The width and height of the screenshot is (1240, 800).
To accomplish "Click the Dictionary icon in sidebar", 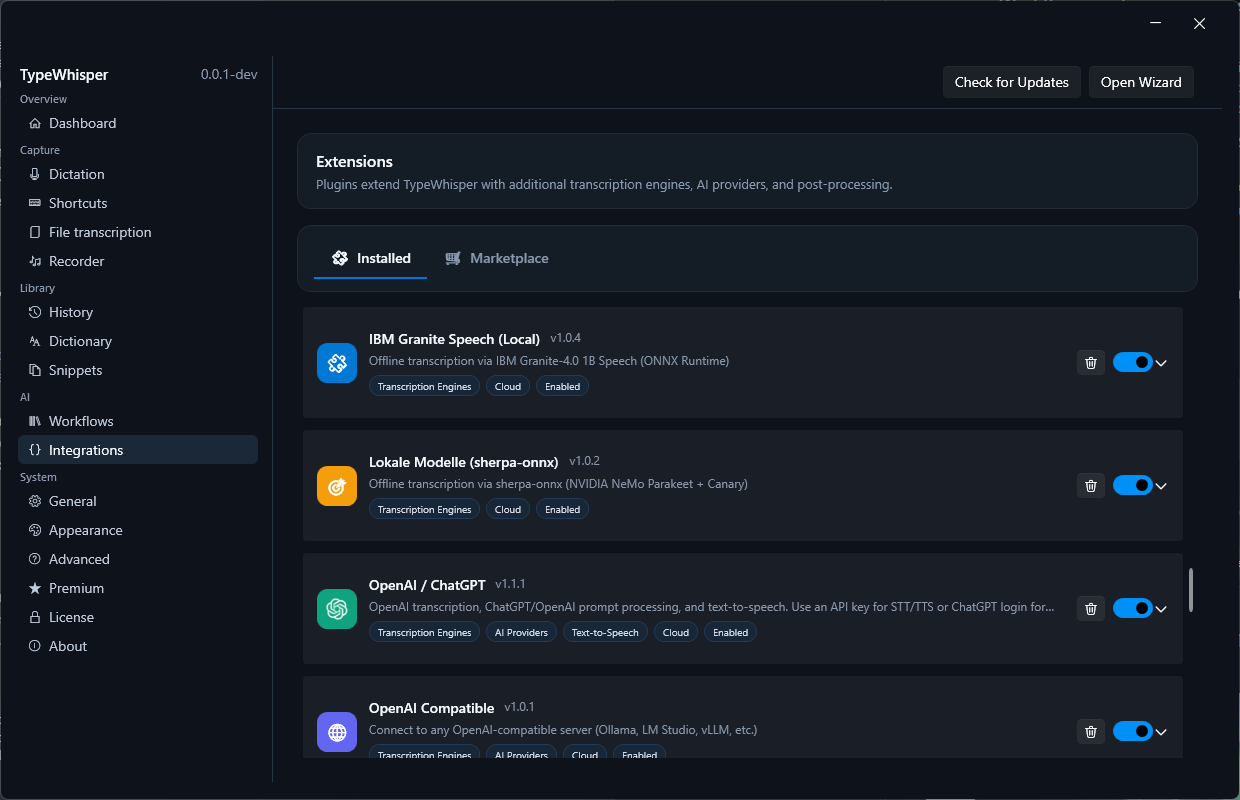I will (x=35, y=341).
